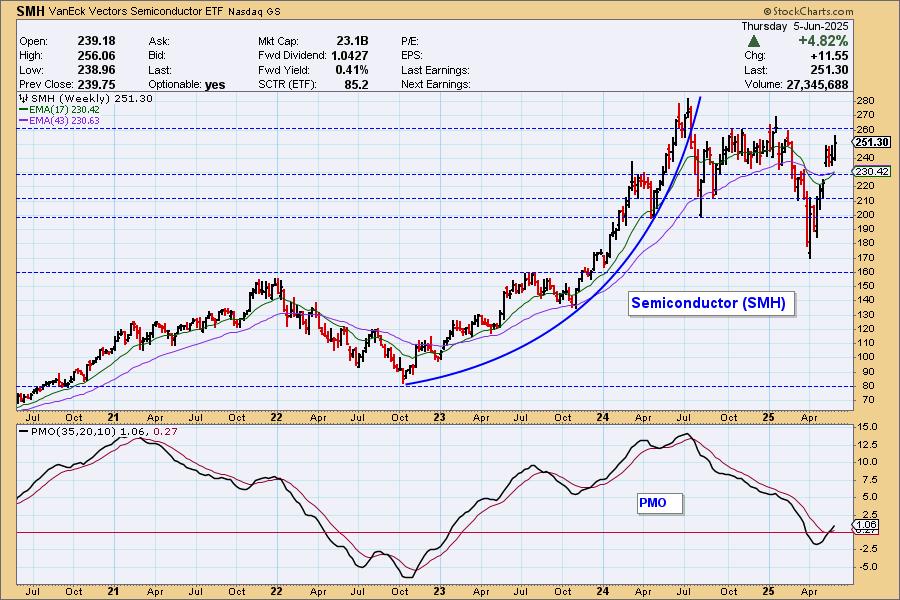Select the High value 256.06

pos(96,56)
